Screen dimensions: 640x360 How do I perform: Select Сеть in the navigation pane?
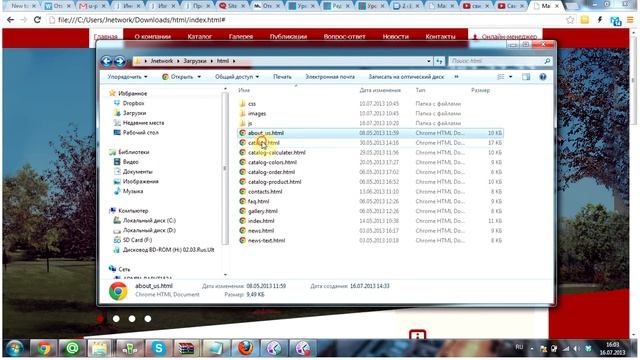pos(124,270)
